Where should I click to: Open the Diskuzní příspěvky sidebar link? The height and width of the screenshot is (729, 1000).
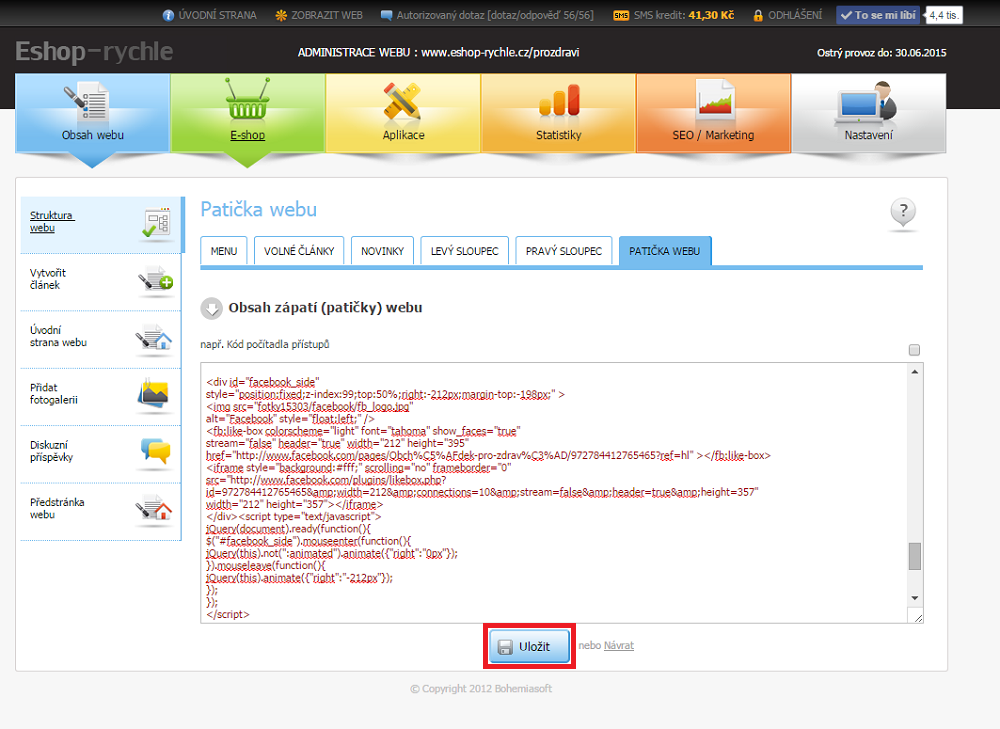[51, 451]
